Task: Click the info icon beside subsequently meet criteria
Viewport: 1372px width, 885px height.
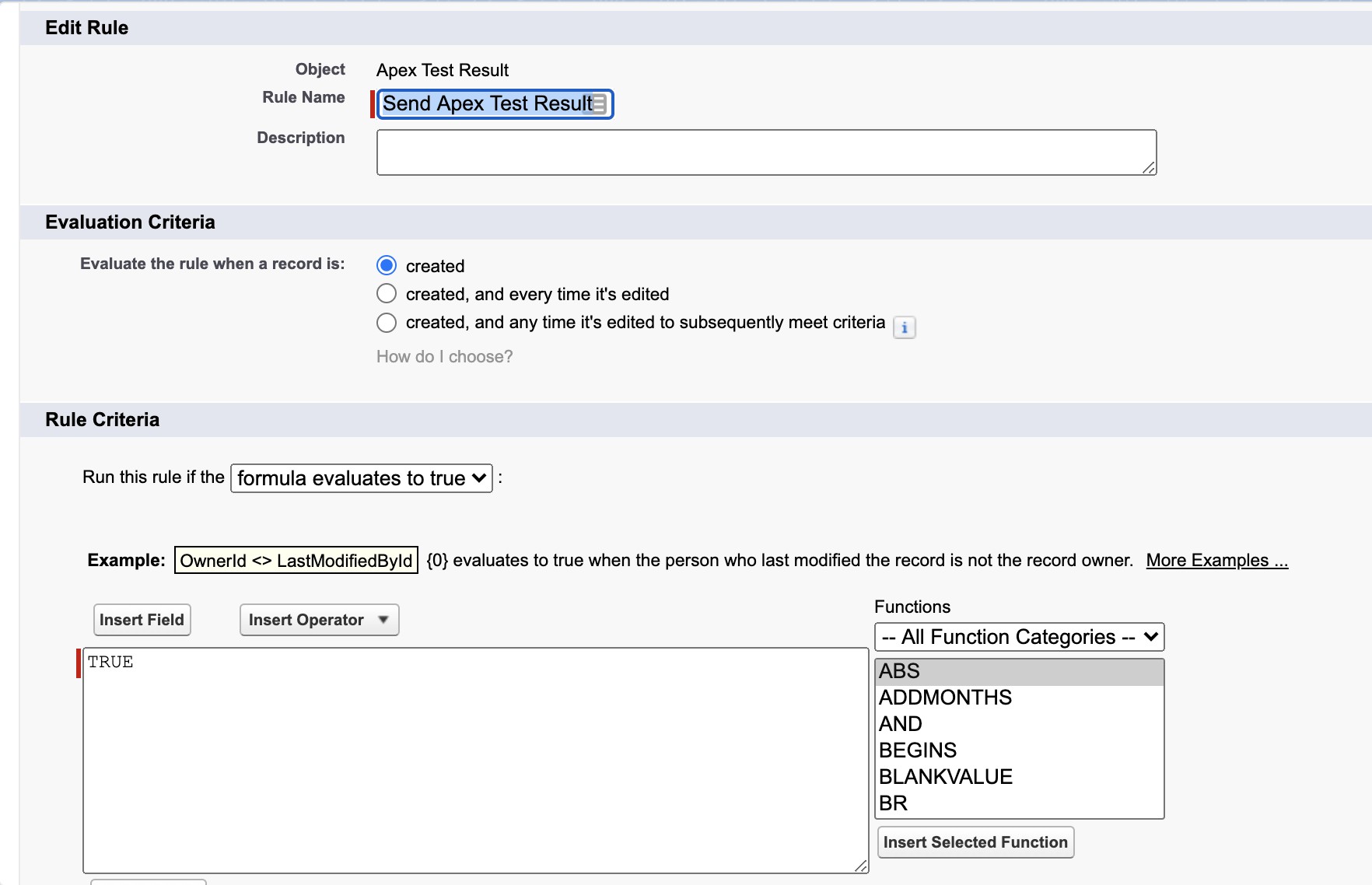Action: pyautogui.click(x=904, y=327)
